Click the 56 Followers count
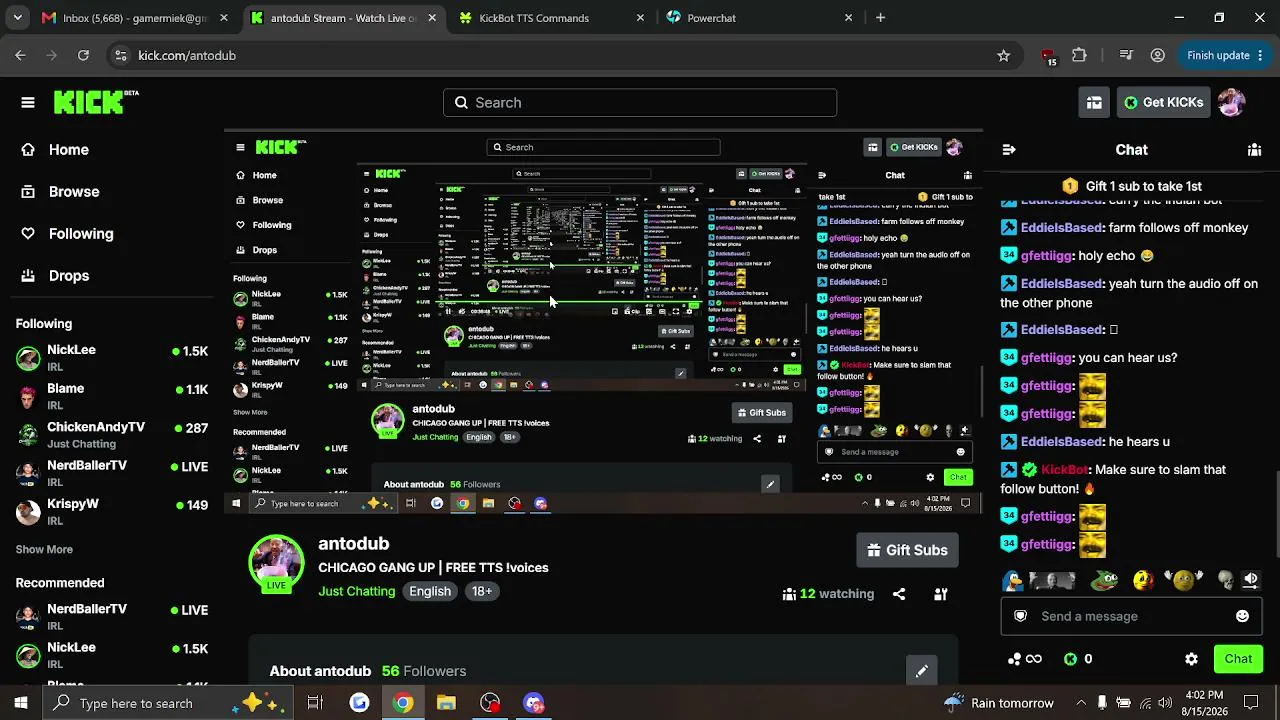 coord(424,671)
